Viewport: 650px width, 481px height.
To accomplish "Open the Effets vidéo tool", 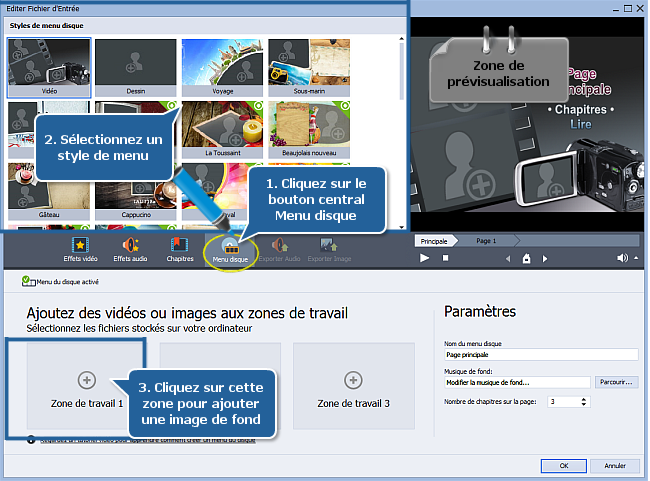I will tap(80, 250).
